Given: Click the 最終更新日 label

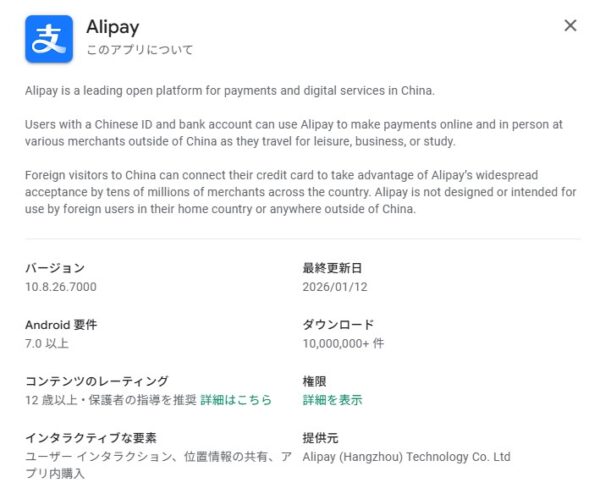Looking at the screenshot, I should pyautogui.click(x=332, y=268).
